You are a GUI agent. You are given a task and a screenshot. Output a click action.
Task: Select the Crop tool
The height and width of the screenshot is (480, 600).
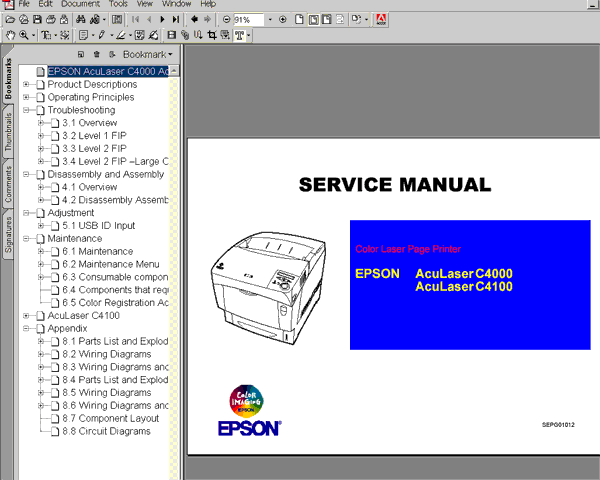212,36
